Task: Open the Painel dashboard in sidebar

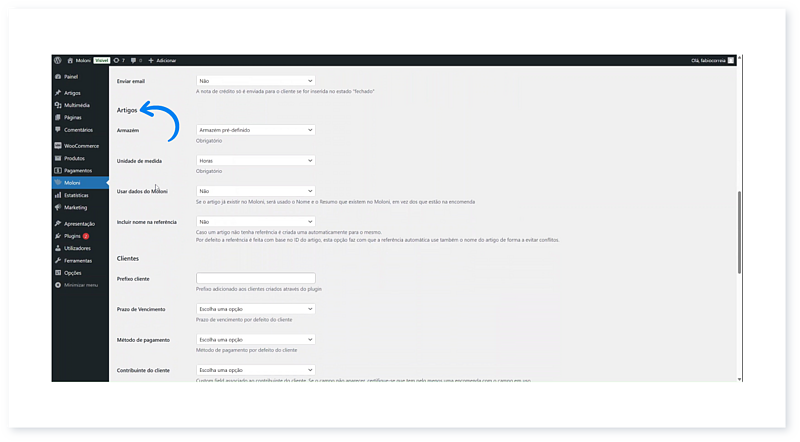Action: (x=70, y=76)
